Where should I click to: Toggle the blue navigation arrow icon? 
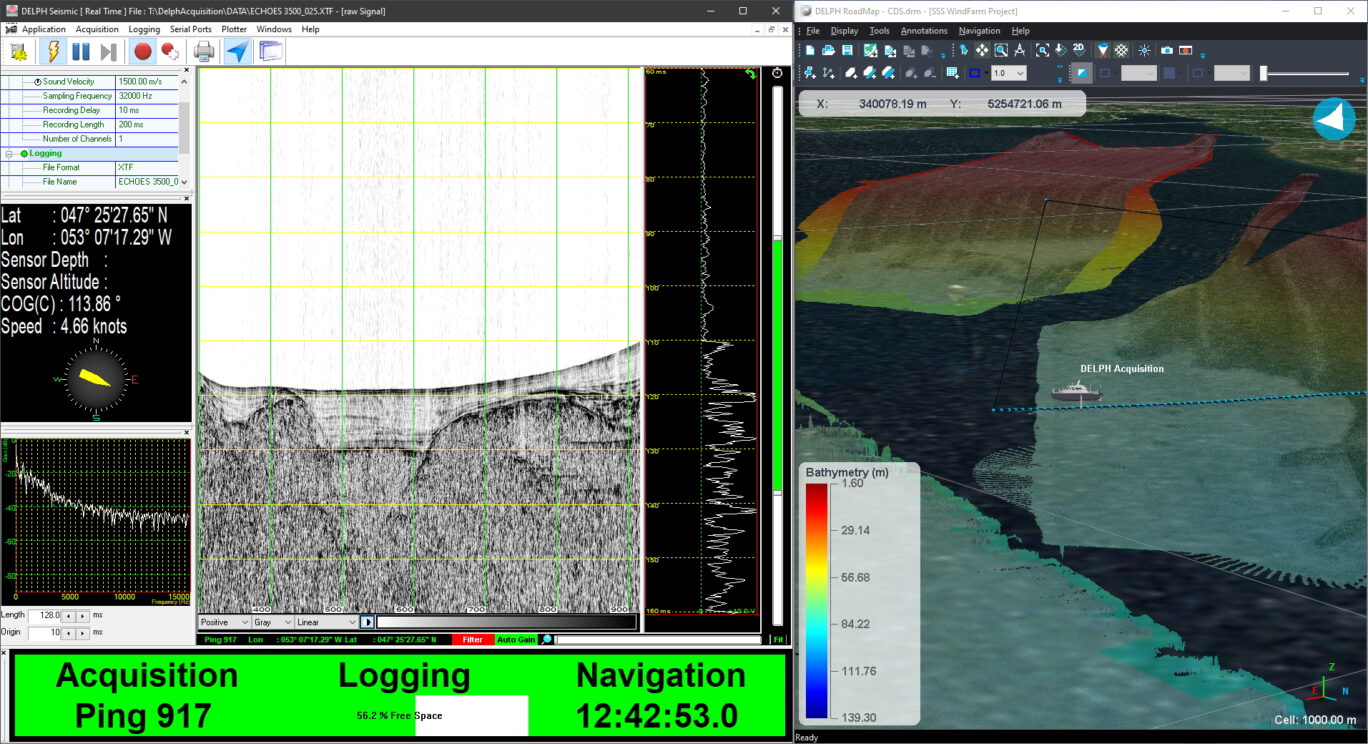coord(237,52)
